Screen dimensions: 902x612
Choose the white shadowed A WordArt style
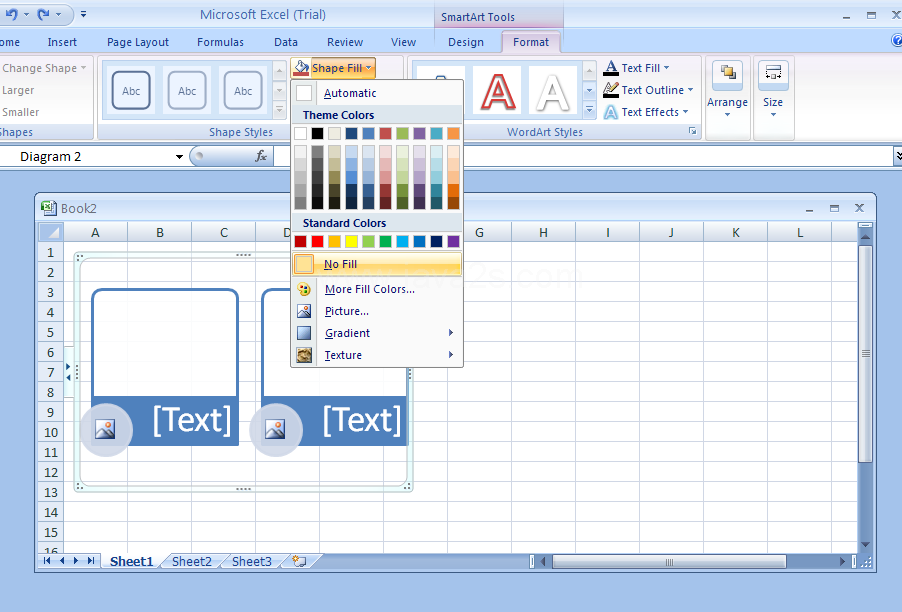[553, 90]
